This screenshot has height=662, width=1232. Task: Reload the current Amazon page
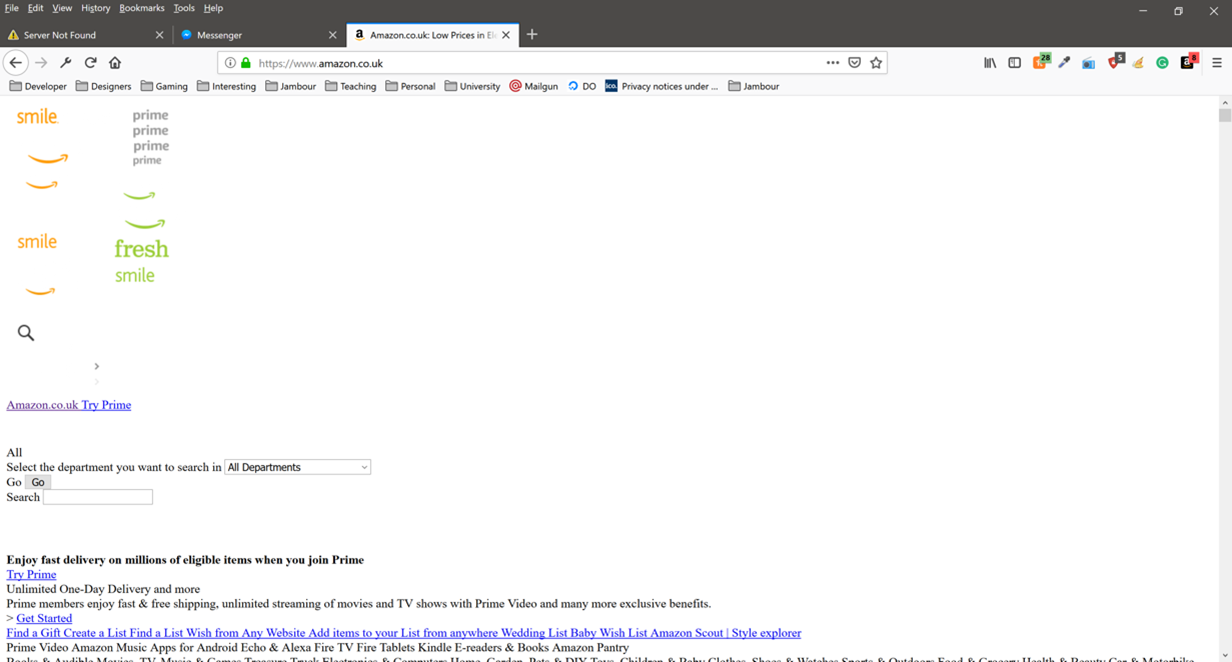[90, 62]
